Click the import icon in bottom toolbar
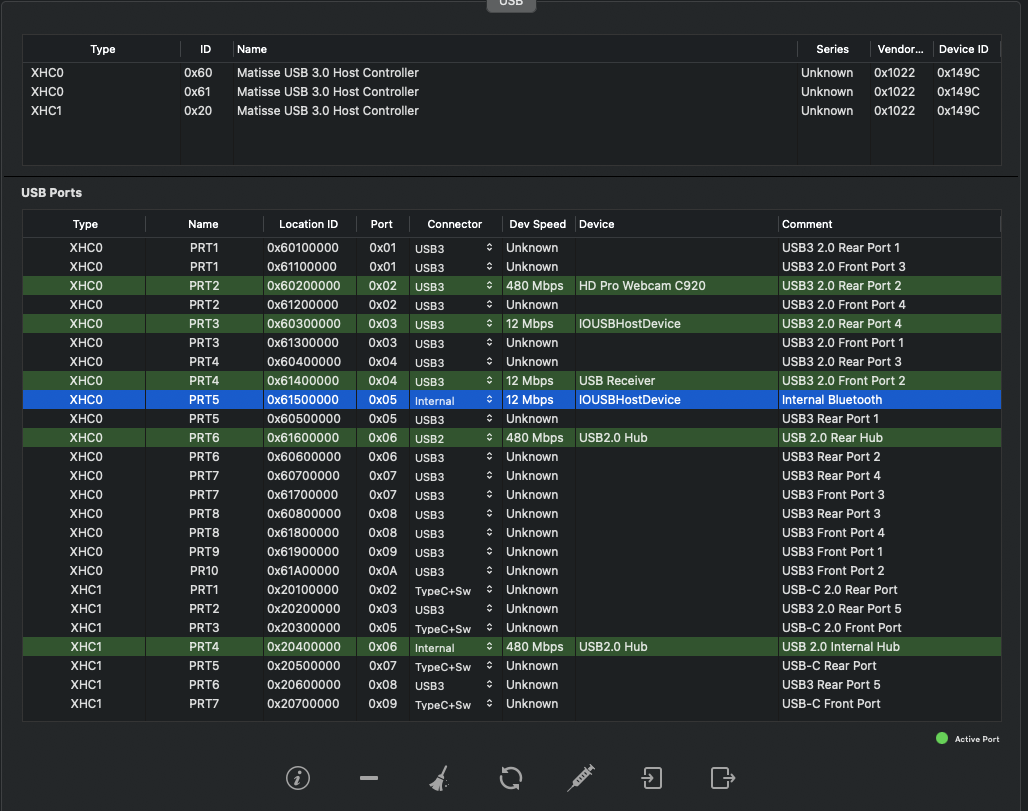 (x=651, y=778)
